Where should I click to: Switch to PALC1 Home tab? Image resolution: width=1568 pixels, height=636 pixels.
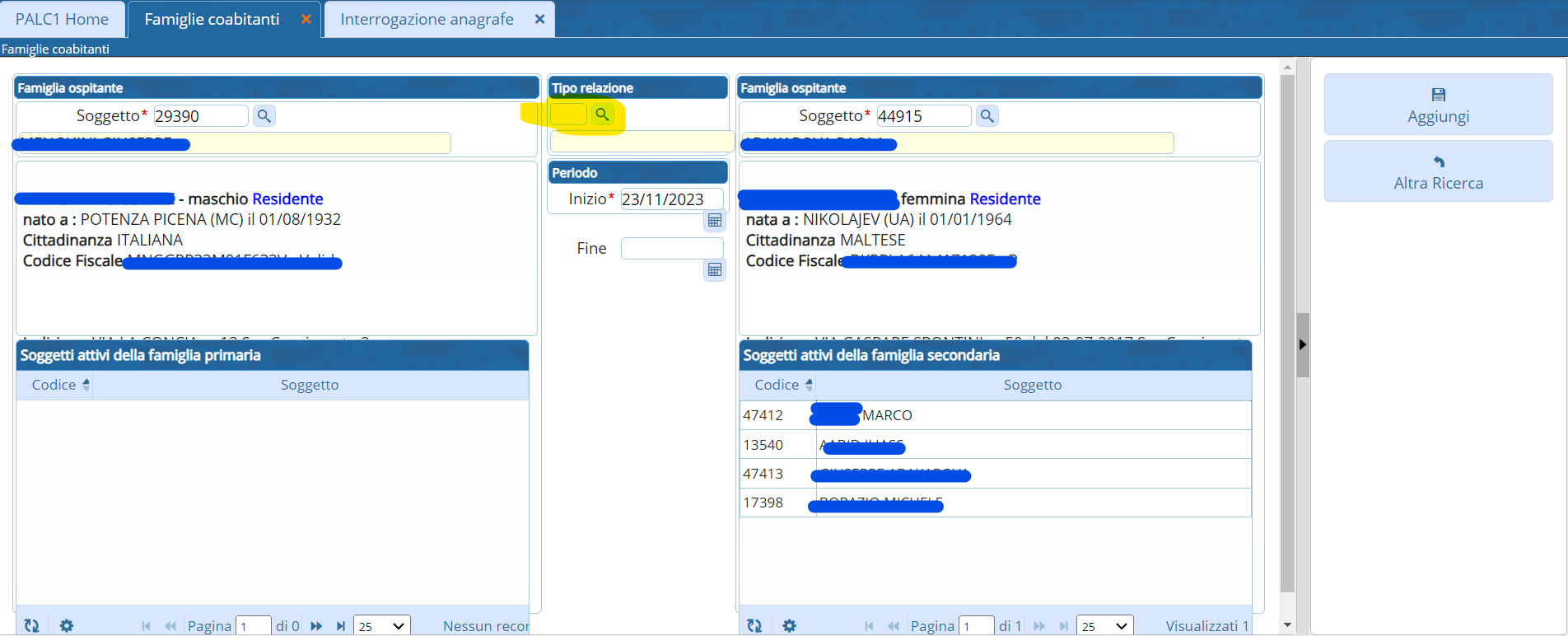pos(63,19)
